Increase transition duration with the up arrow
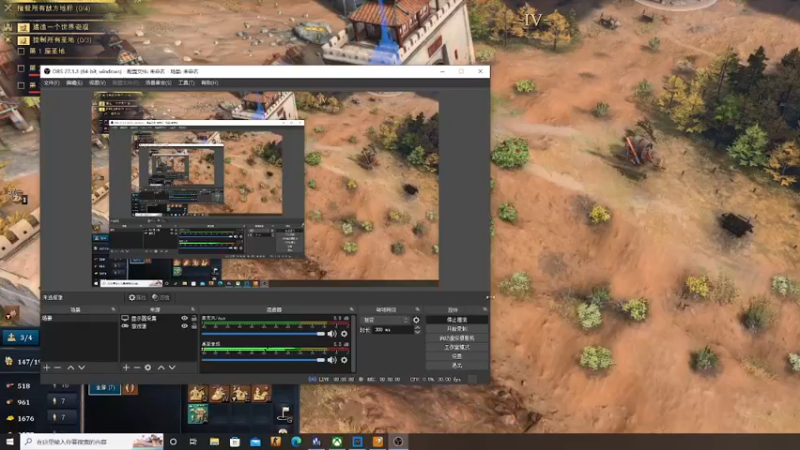 [x=417, y=328]
